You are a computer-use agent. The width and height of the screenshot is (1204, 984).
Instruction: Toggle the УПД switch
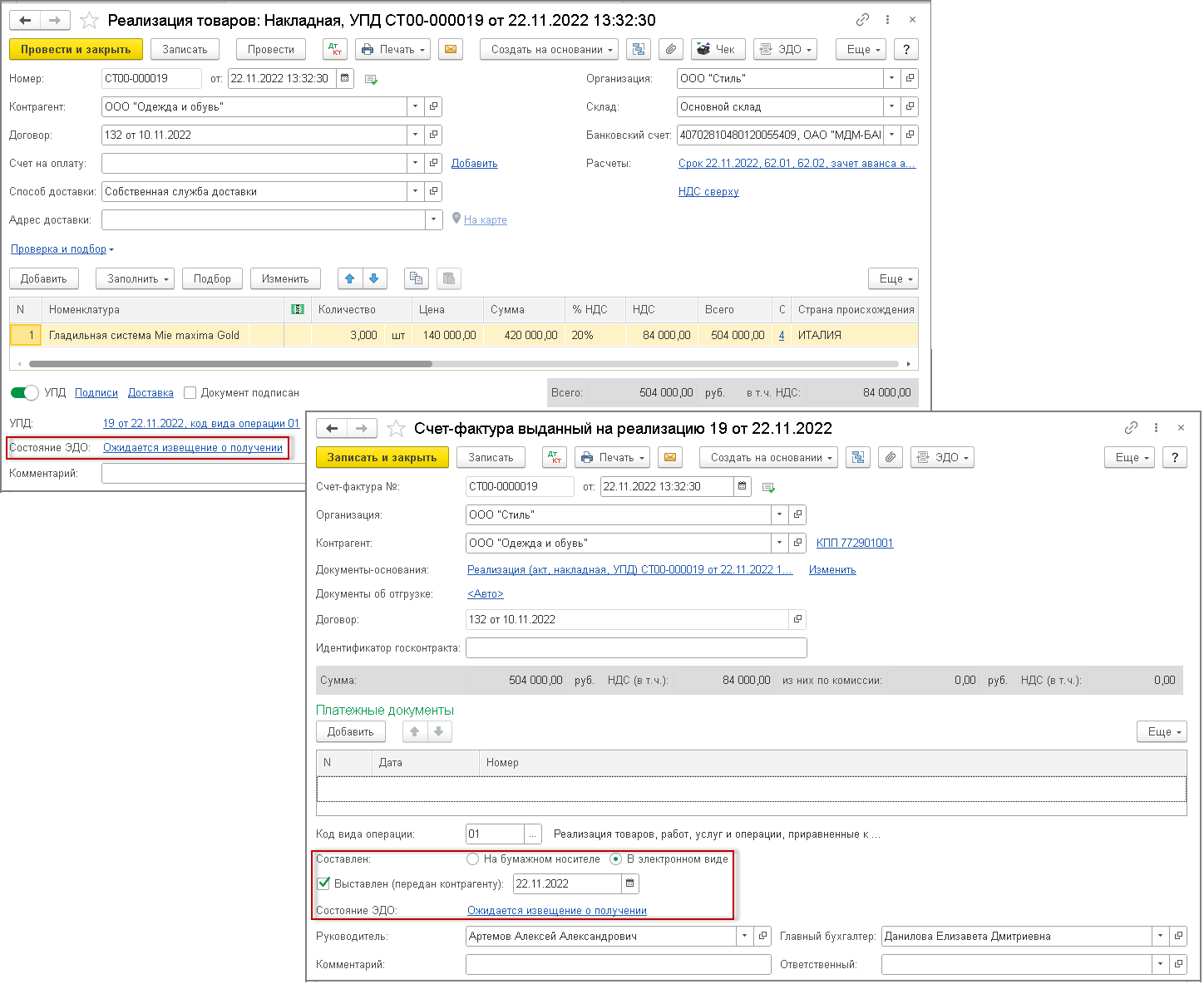[25, 392]
